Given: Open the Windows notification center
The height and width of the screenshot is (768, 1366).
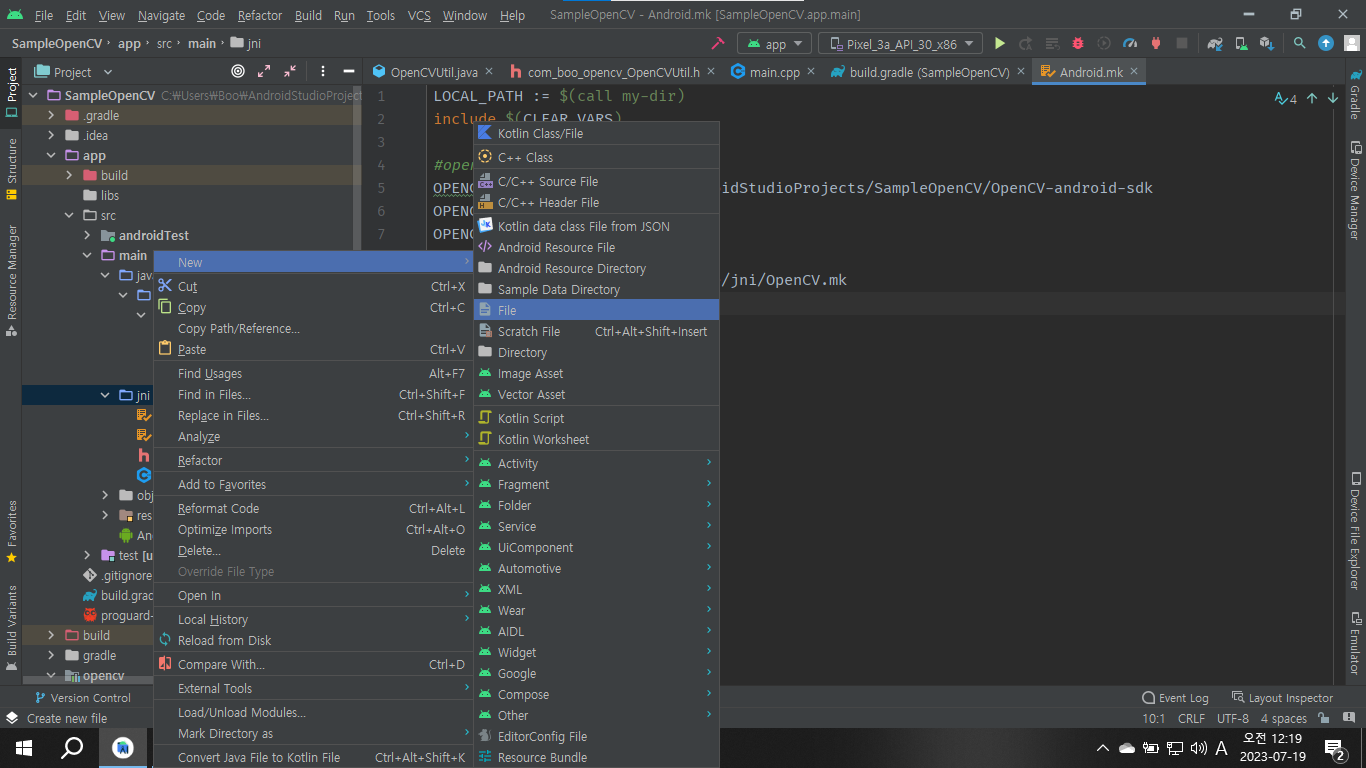Looking at the screenshot, I should click(x=1334, y=747).
